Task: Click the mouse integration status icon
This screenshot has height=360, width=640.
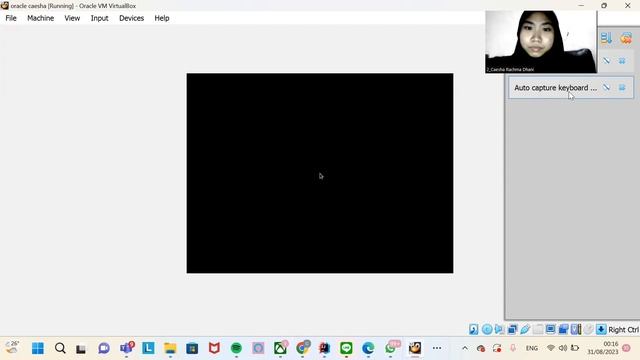Action: [x=588, y=329]
